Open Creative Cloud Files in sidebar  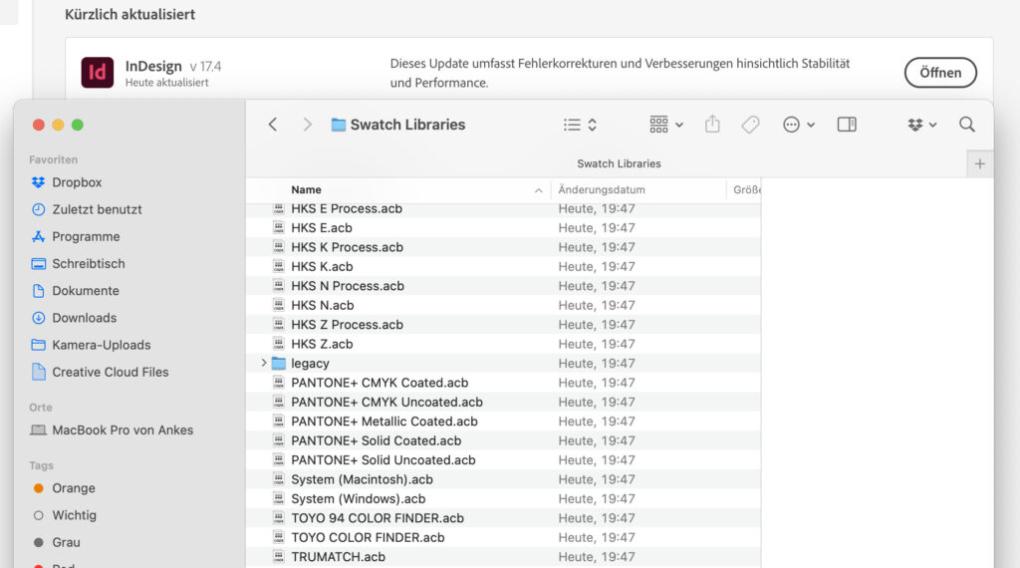click(110, 372)
